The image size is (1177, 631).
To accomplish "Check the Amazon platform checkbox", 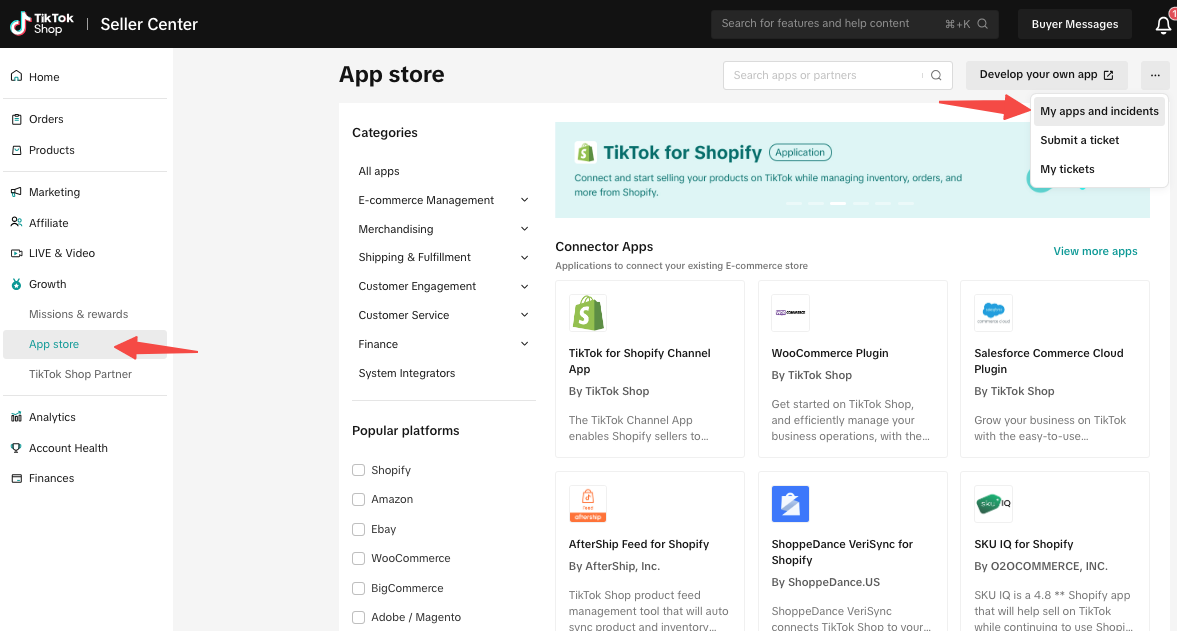I will [x=359, y=500].
